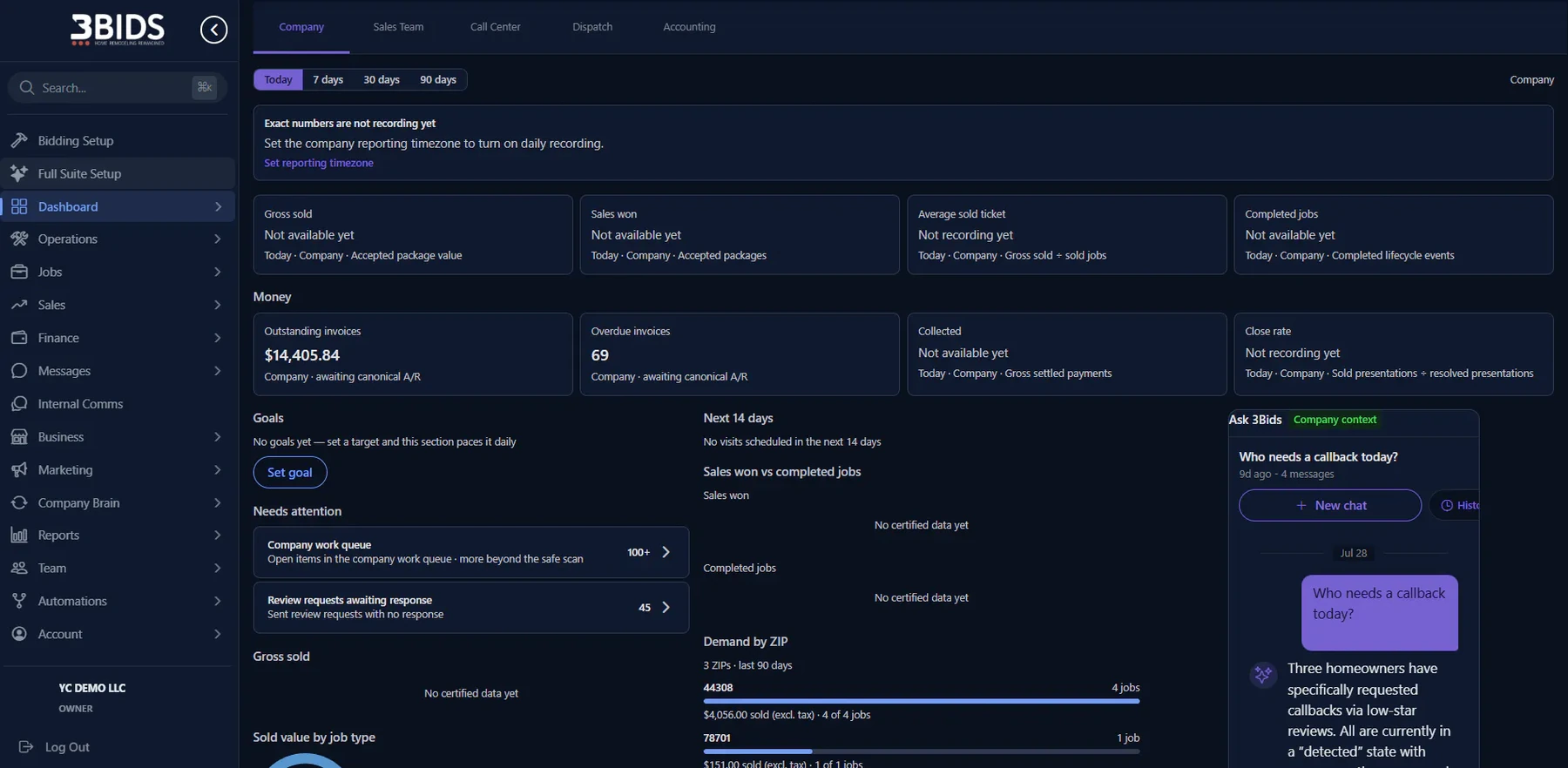Click the Business storefront icon

[19, 437]
